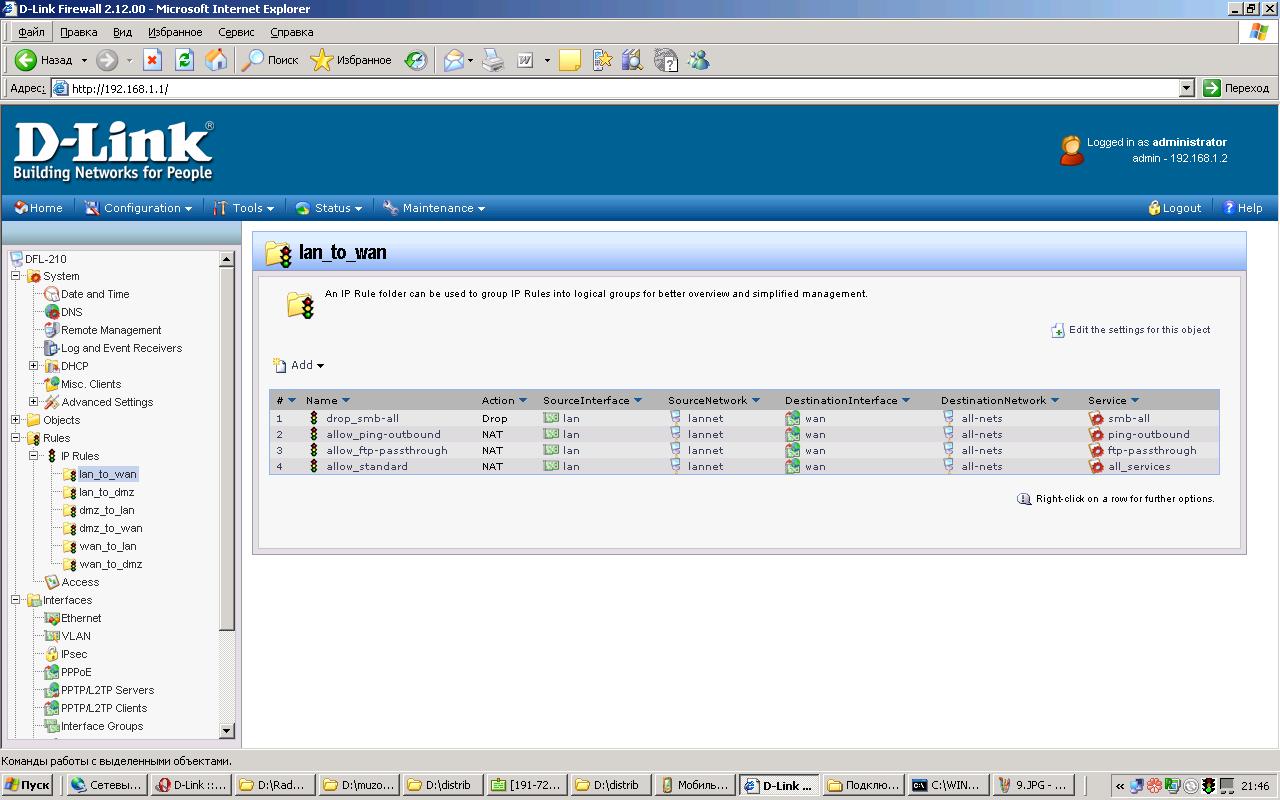The image size is (1280, 800).
Task: Open the Status dropdown menu
Action: point(328,208)
